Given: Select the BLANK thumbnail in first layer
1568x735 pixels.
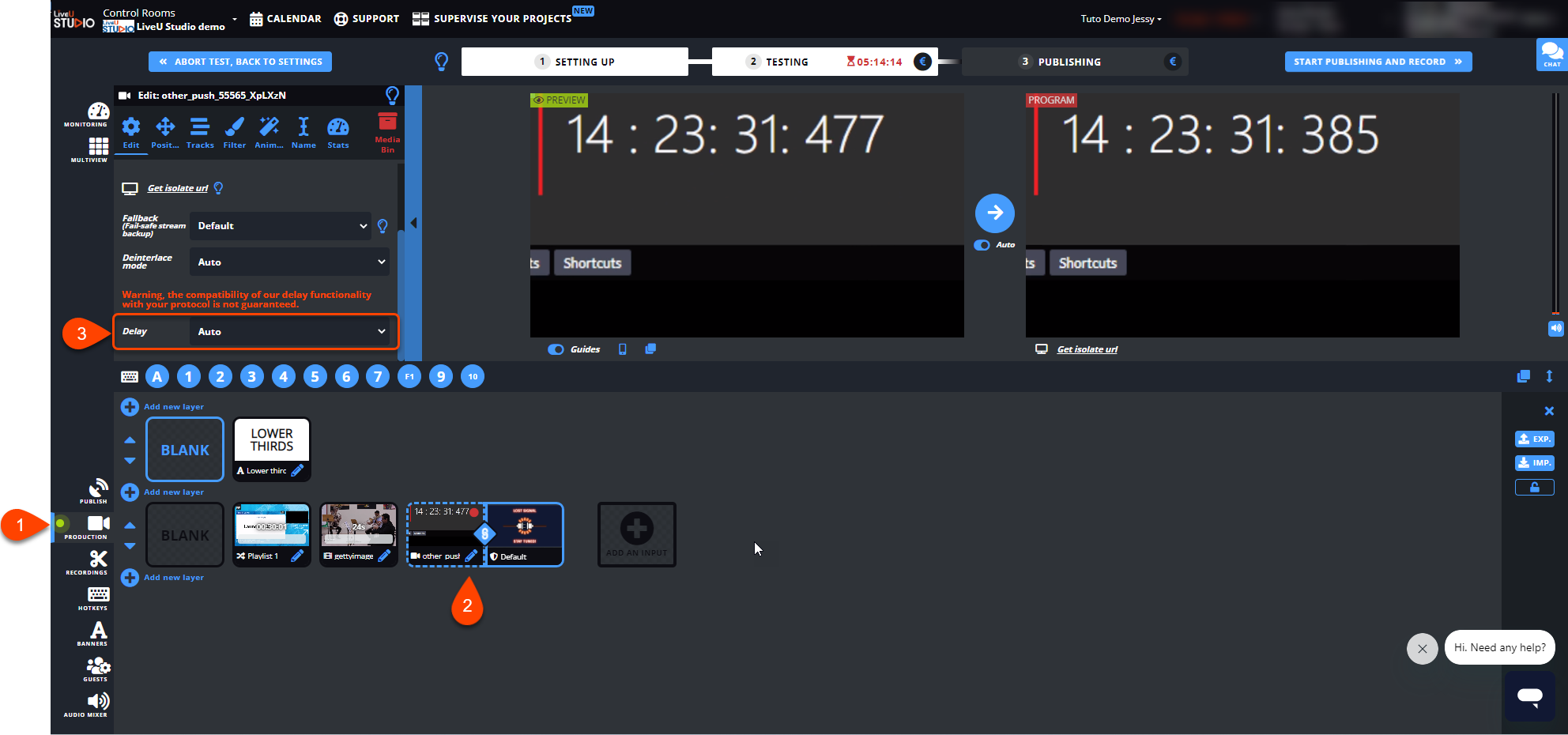Looking at the screenshot, I should pyautogui.click(x=185, y=450).
